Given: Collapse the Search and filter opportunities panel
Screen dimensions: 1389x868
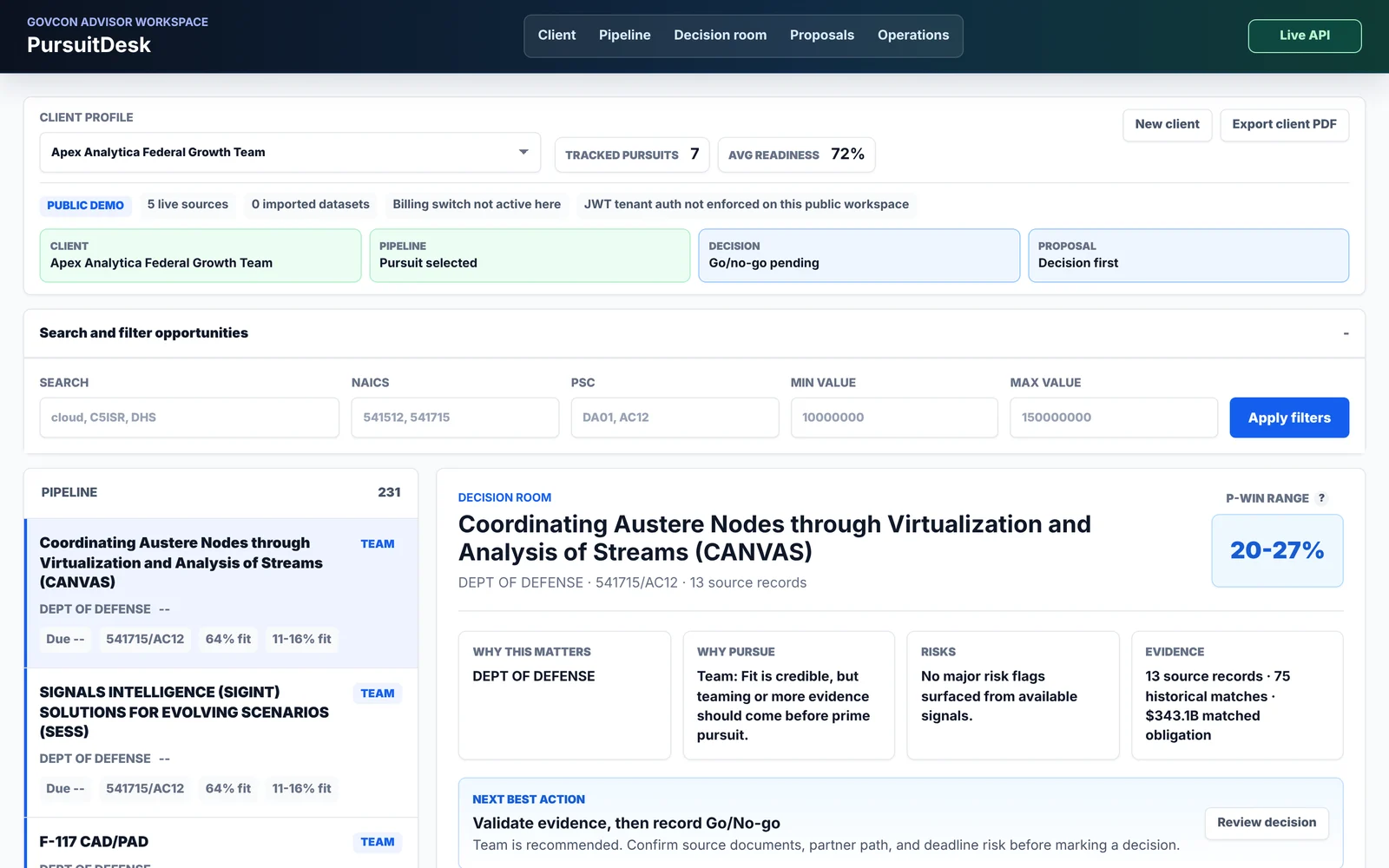Looking at the screenshot, I should 1346,333.
